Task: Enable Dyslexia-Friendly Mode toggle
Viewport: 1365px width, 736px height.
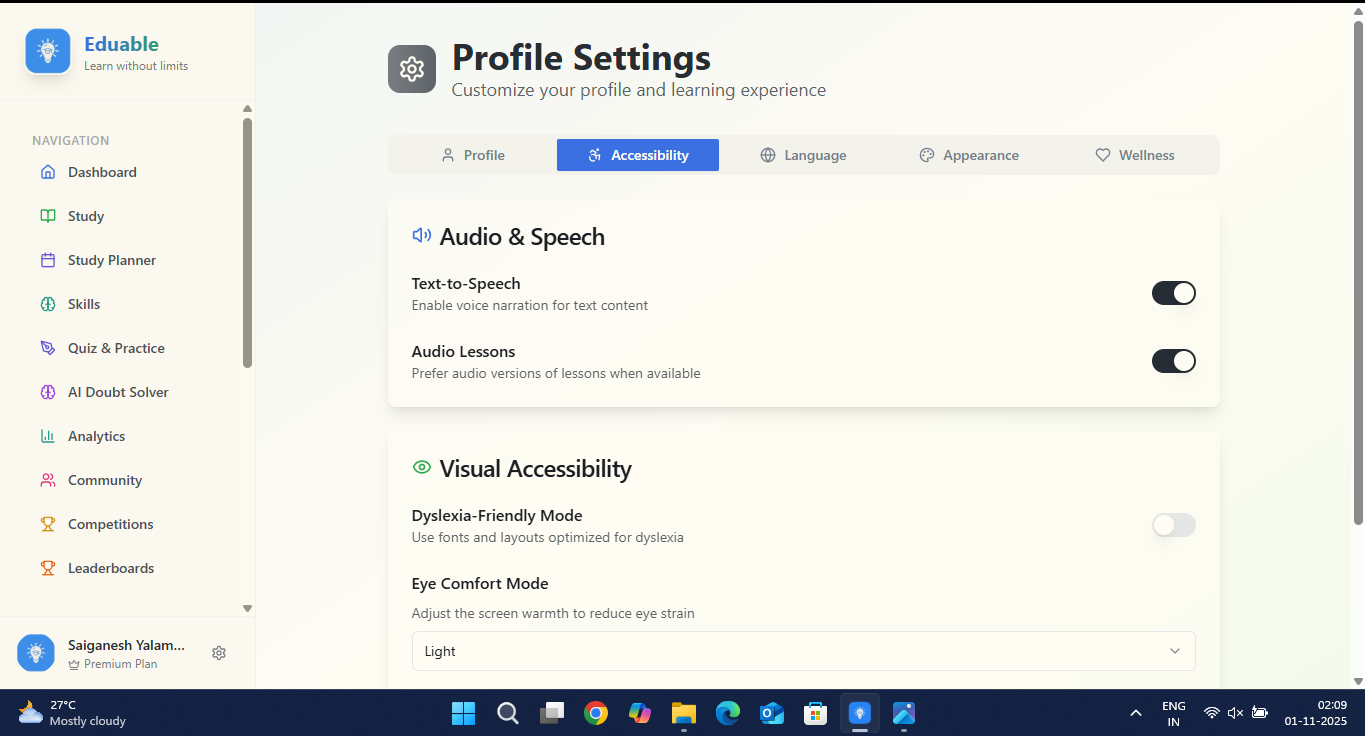Action: coord(1173,525)
